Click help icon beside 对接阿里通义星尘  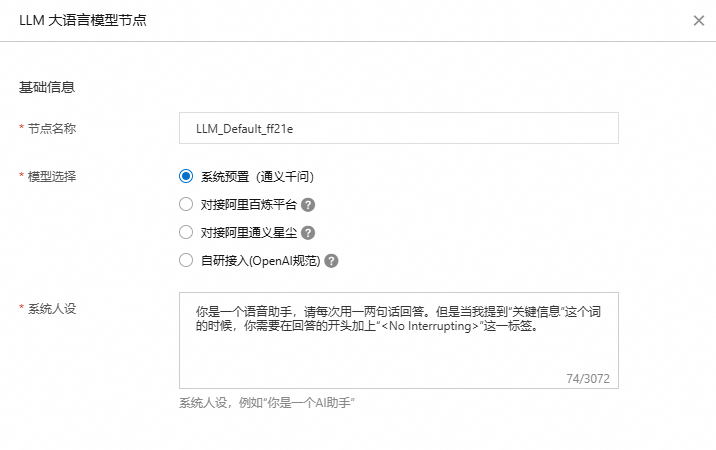click(x=309, y=233)
